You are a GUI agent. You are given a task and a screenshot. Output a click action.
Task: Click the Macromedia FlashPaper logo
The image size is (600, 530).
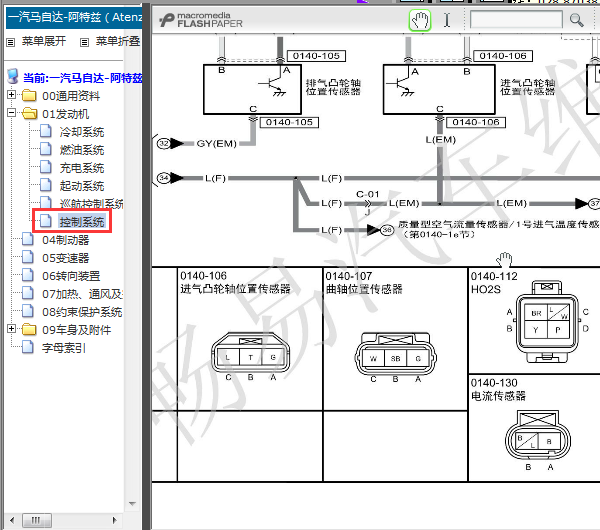(x=201, y=20)
